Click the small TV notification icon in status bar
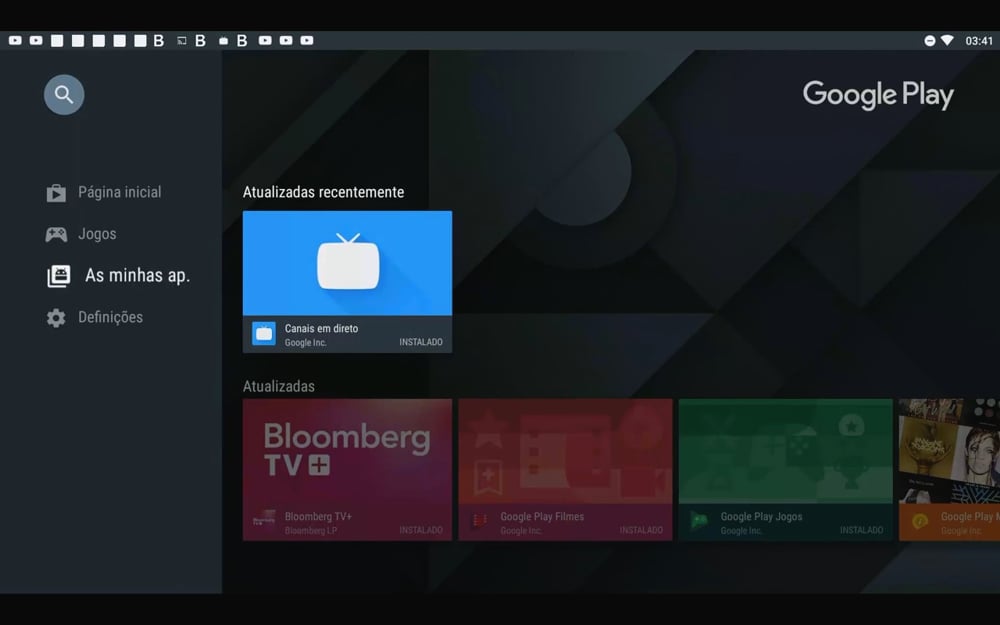 (x=223, y=41)
